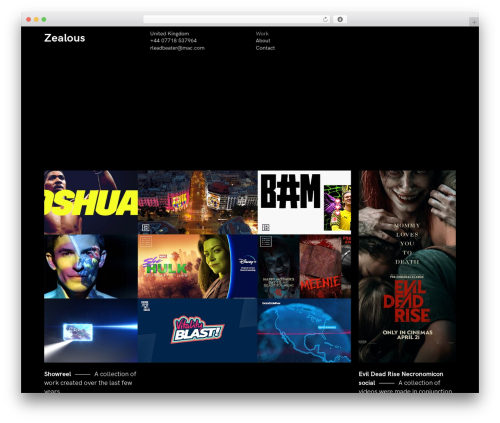
Task: Open the Joshua boxing thumbnail
Action: tap(91, 202)
